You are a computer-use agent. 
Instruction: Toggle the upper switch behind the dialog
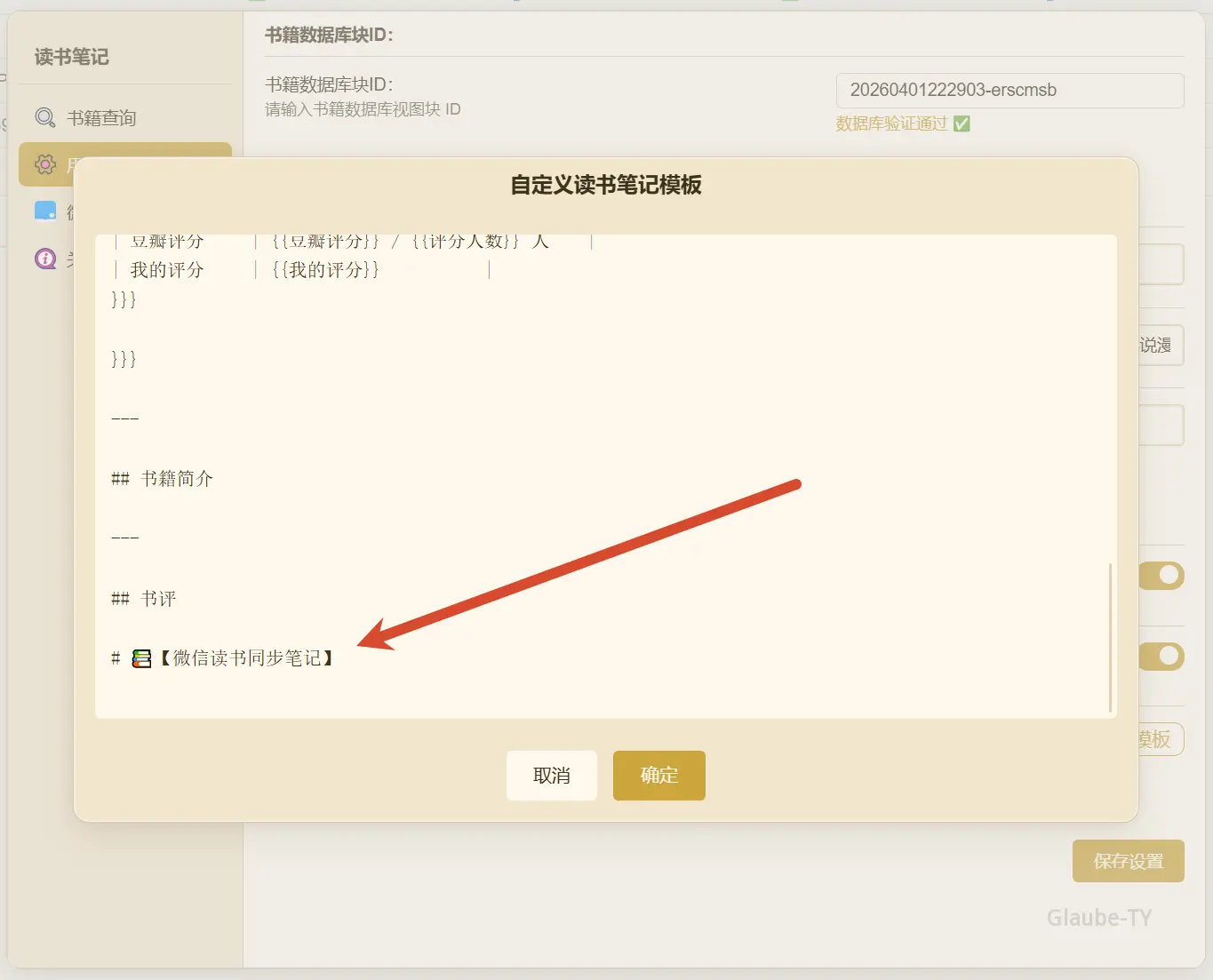click(x=1163, y=576)
